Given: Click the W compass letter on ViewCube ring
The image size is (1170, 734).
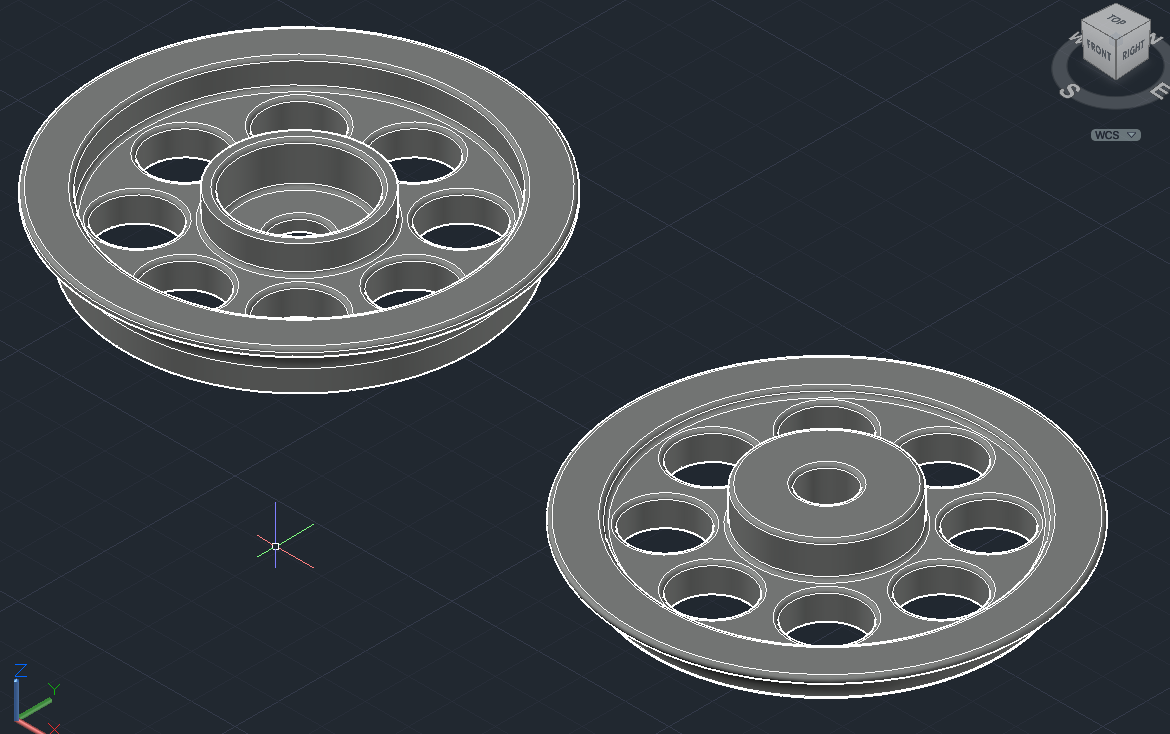Looking at the screenshot, I should [x=1075, y=37].
